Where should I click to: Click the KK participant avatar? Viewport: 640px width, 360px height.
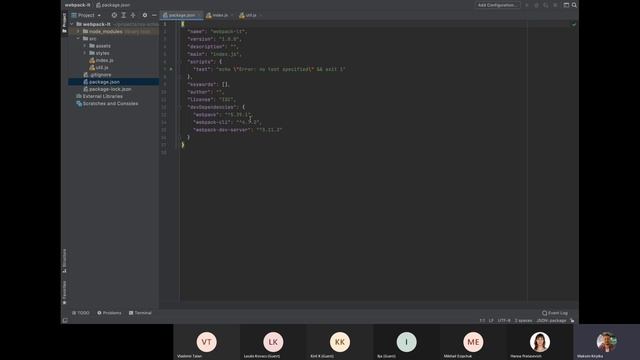pyautogui.click(x=340, y=342)
